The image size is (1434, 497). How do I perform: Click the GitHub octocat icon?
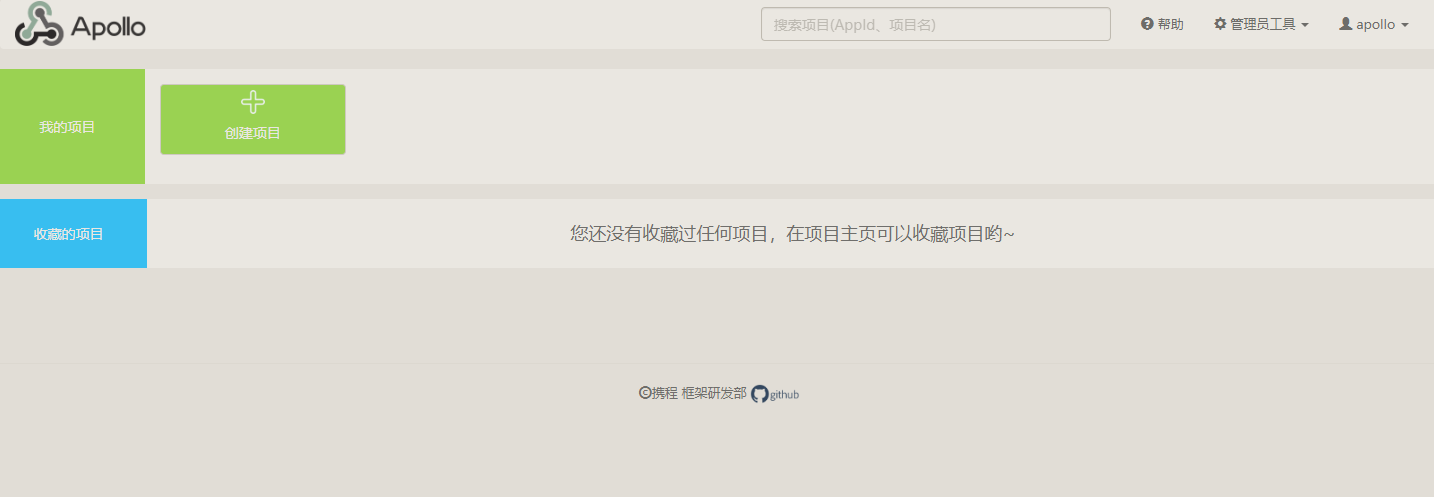point(760,394)
